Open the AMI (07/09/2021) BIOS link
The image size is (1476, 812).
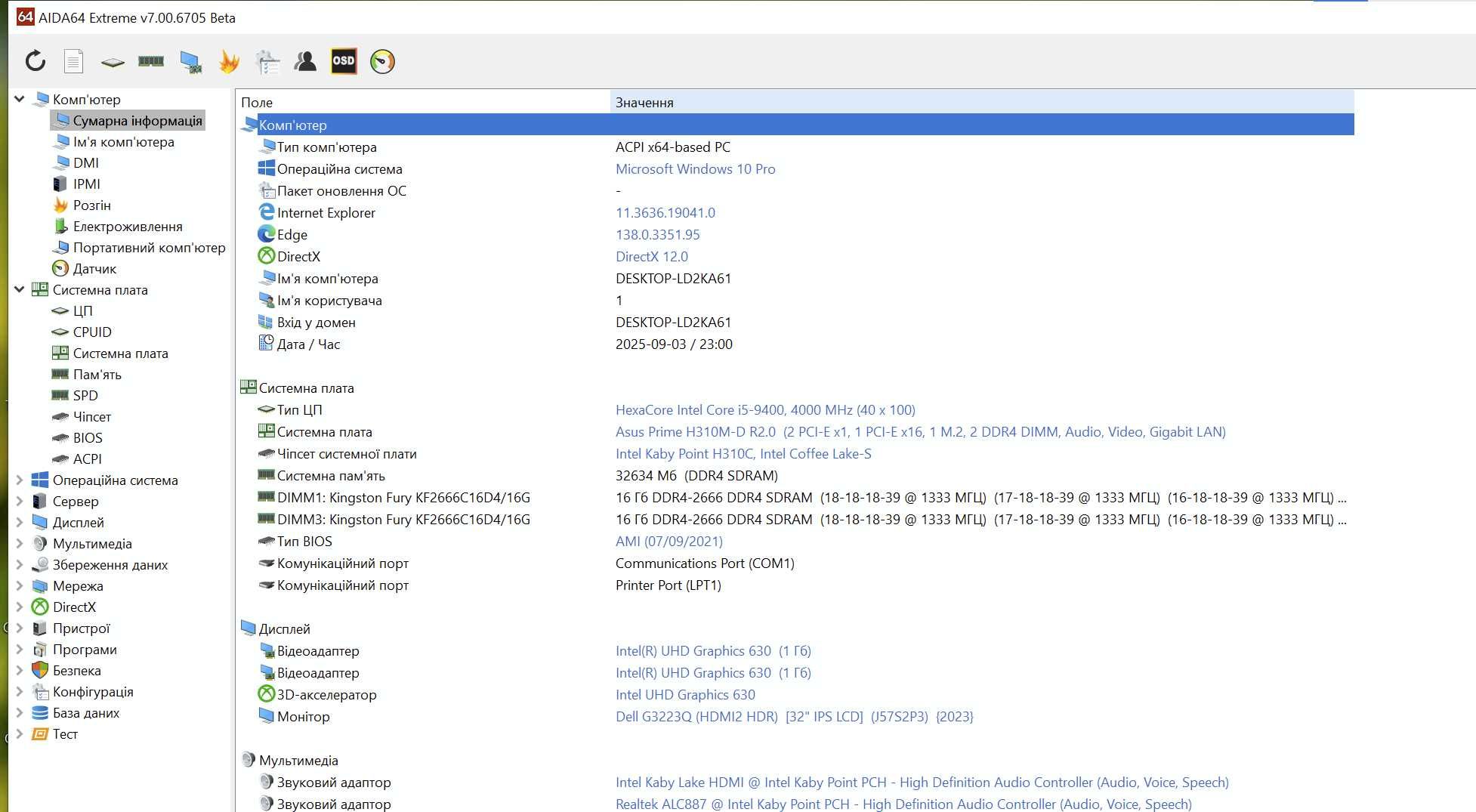pos(669,542)
